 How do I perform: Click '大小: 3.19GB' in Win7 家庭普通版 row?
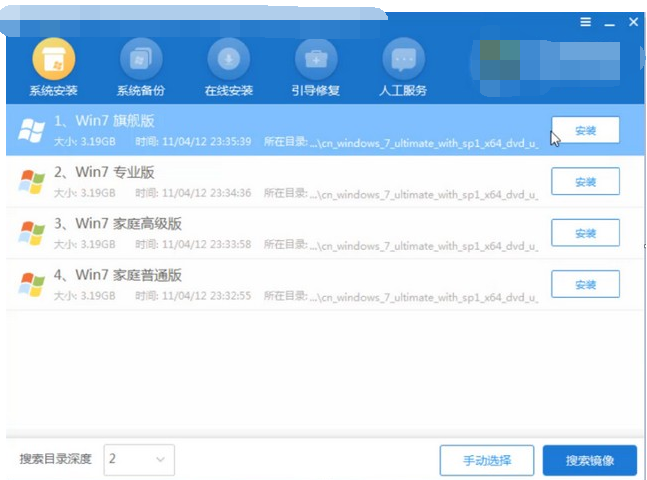85,296
